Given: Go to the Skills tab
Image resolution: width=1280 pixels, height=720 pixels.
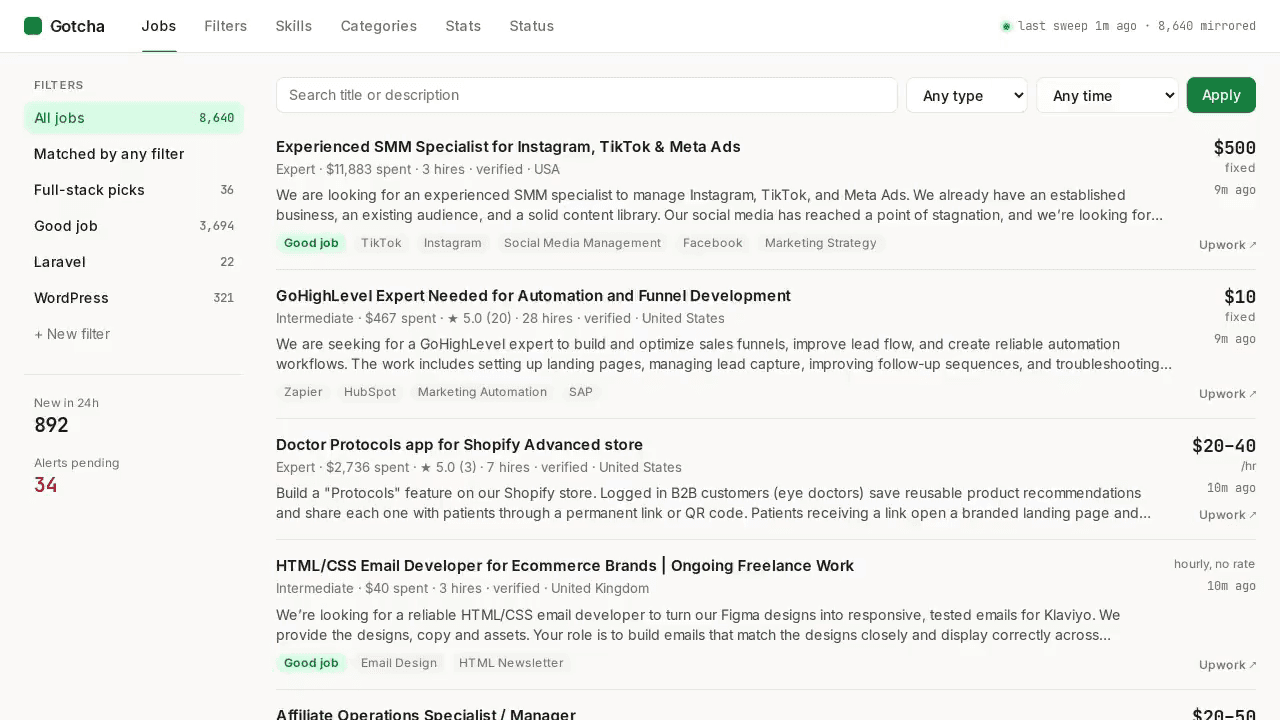Looking at the screenshot, I should [x=294, y=26].
